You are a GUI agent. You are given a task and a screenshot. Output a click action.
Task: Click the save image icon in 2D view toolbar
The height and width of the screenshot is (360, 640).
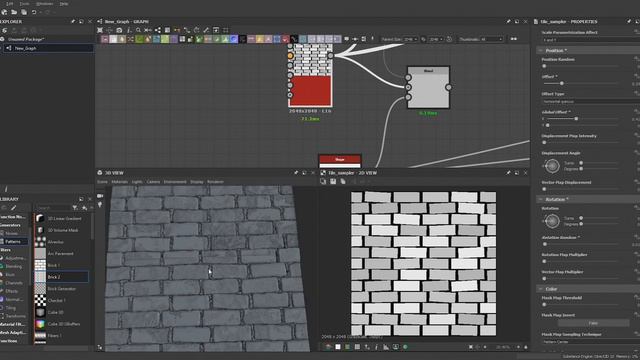333,181
